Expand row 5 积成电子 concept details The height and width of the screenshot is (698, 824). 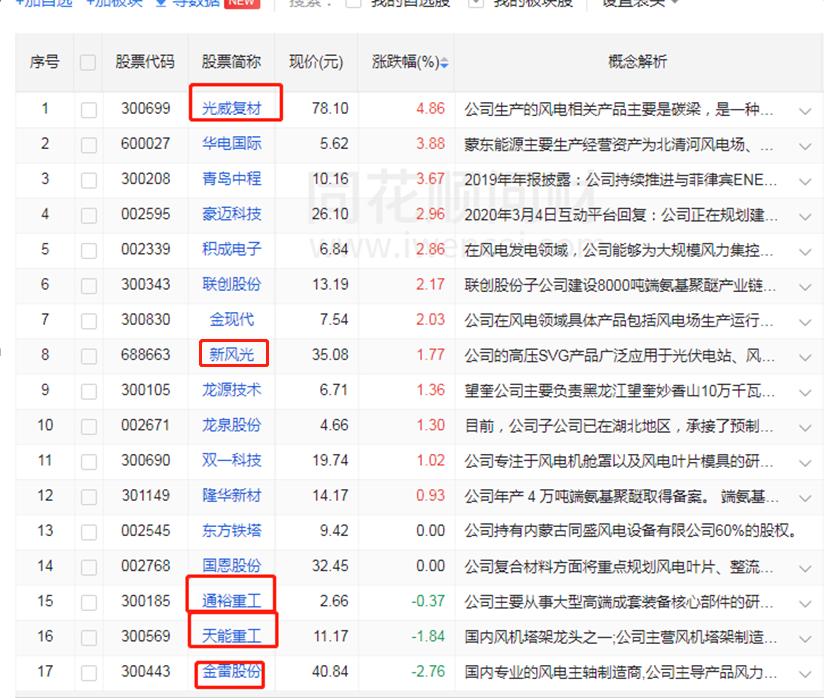(805, 250)
